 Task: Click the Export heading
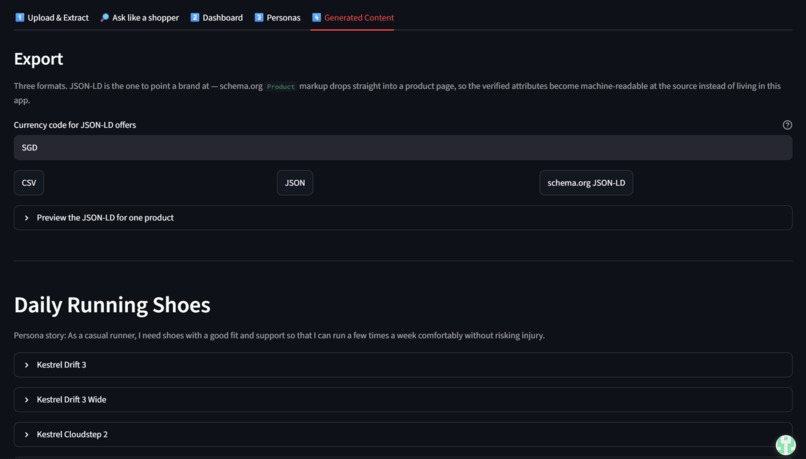pos(39,59)
